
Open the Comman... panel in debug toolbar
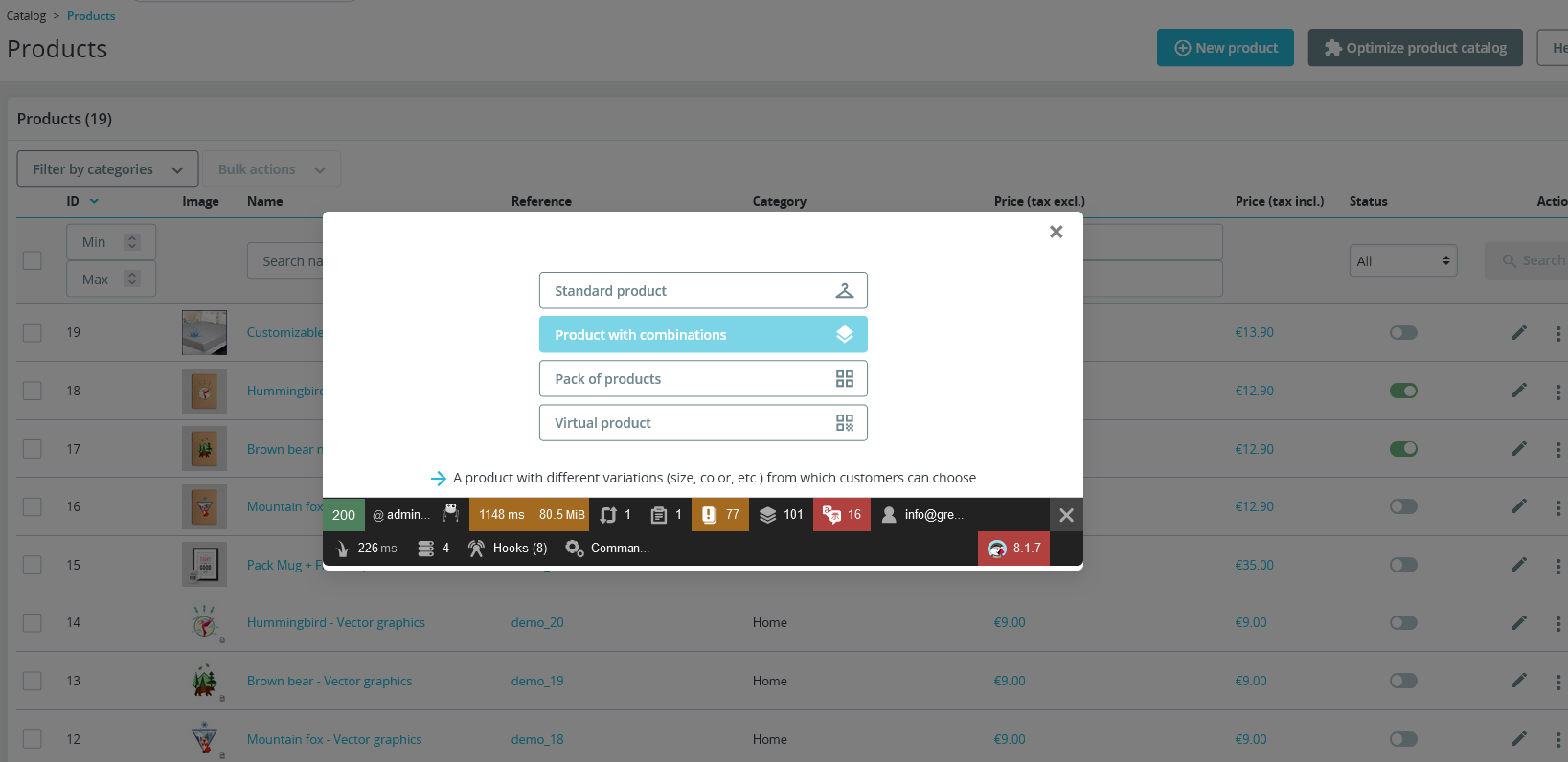(607, 549)
